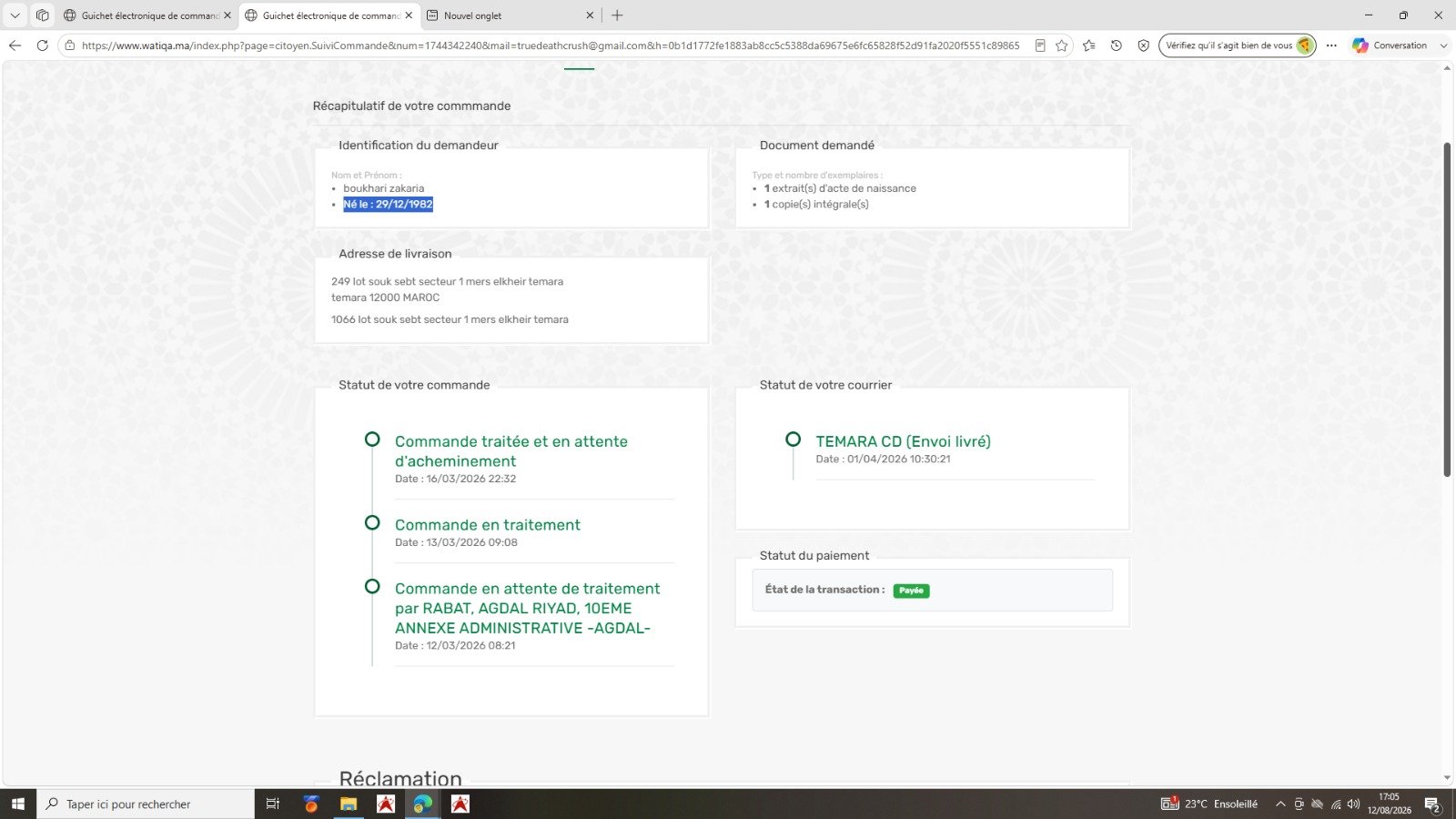Image resolution: width=1456 pixels, height=819 pixels.
Task: Open tracking prevention shield icon
Action: point(1144,45)
